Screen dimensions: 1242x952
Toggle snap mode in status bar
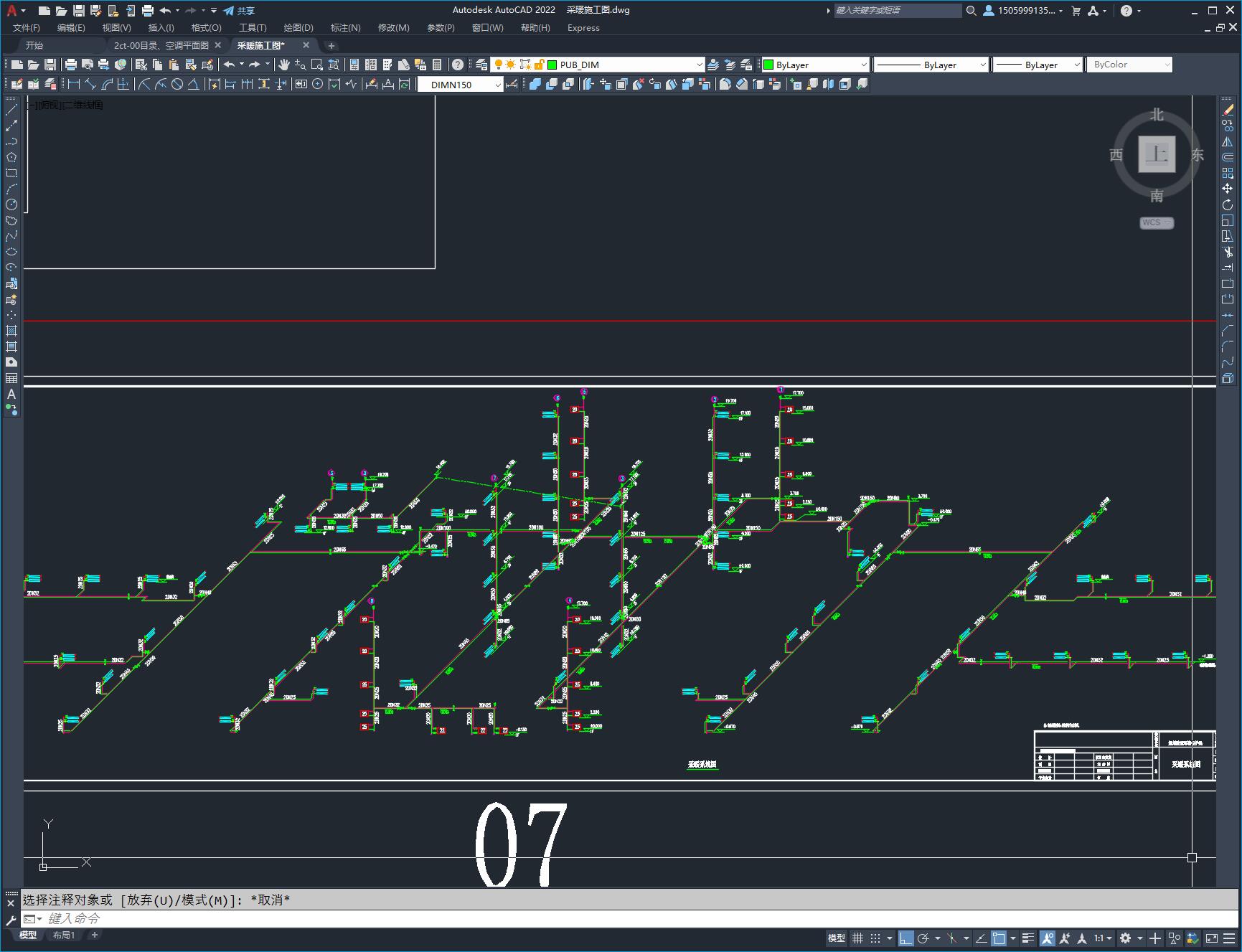coord(875,938)
